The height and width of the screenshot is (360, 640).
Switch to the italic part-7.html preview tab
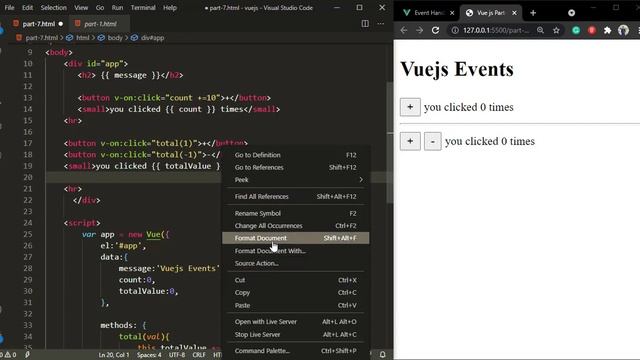[x=100, y=24]
